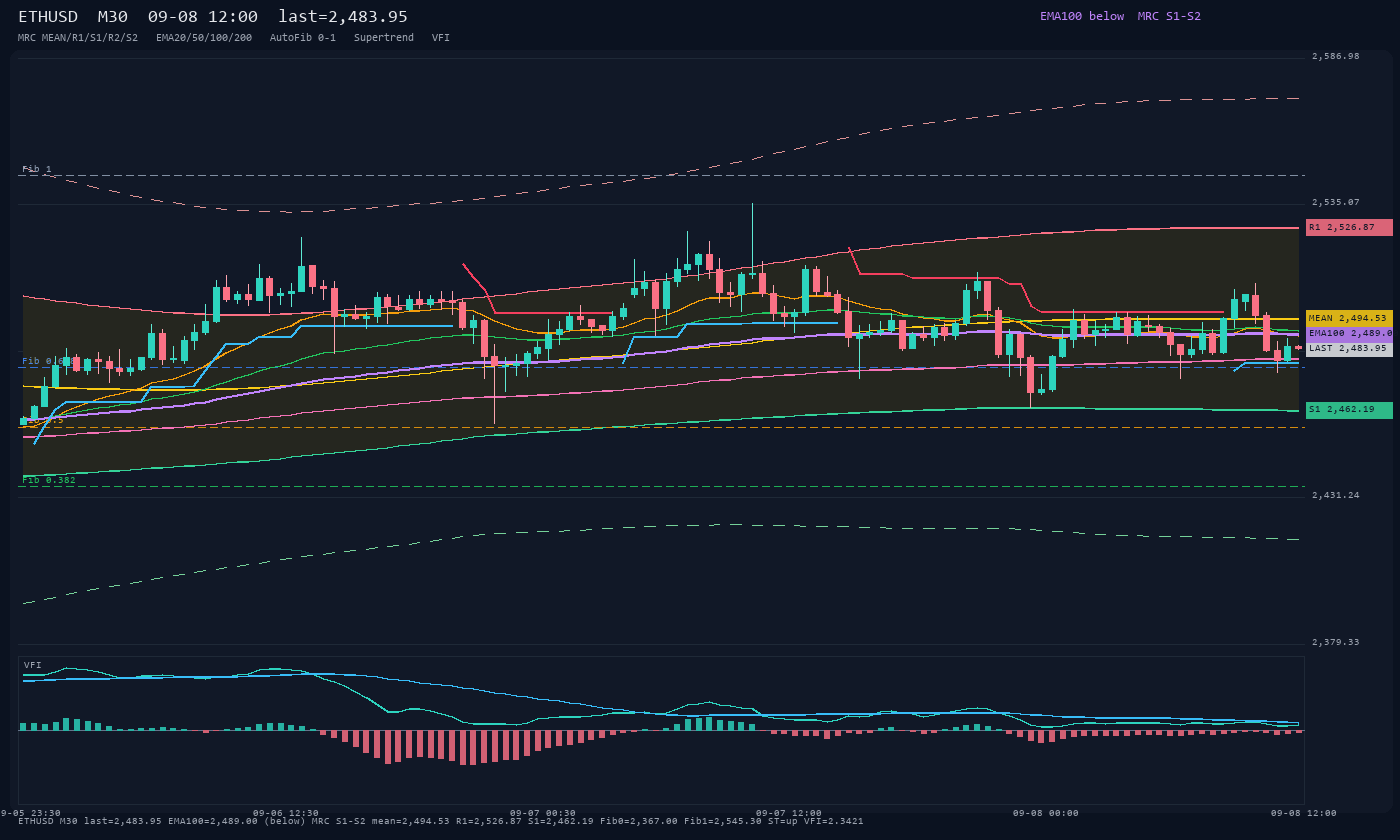Click the 2,379.33 price axis label
This screenshot has height=840, width=1400.
(1336, 642)
